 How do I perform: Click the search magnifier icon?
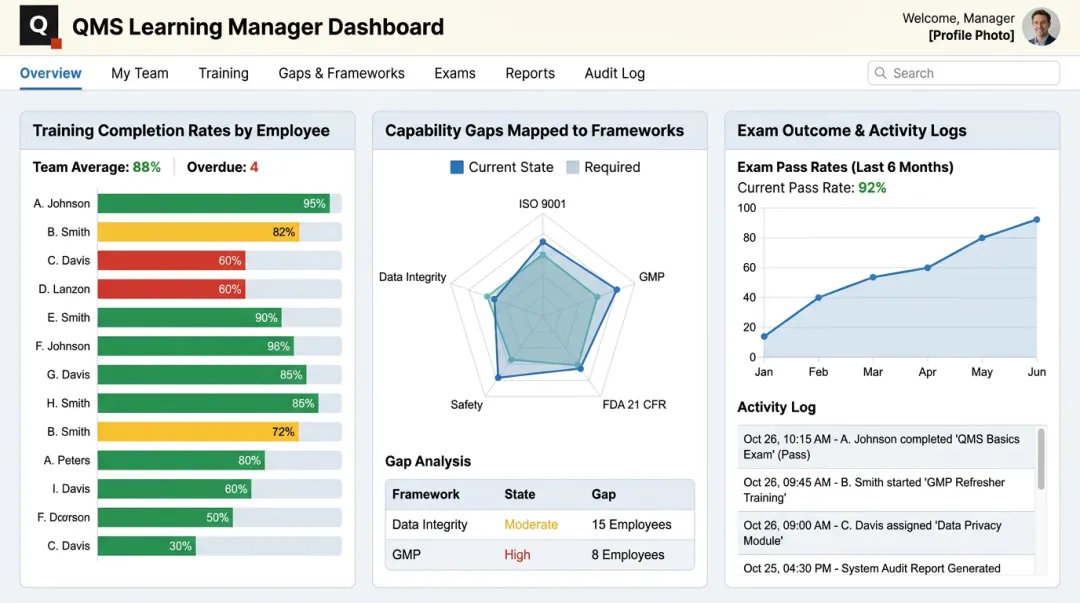[x=880, y=73]
